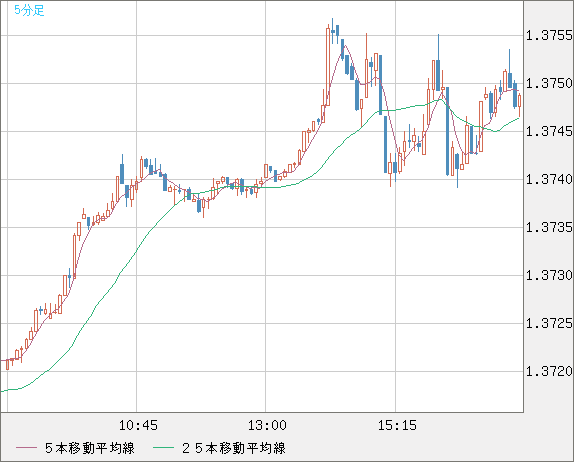The height and width of the screenshot is (462, 574).
Task: Select the 1.3740 price axis label
Action: pos(549,179)
